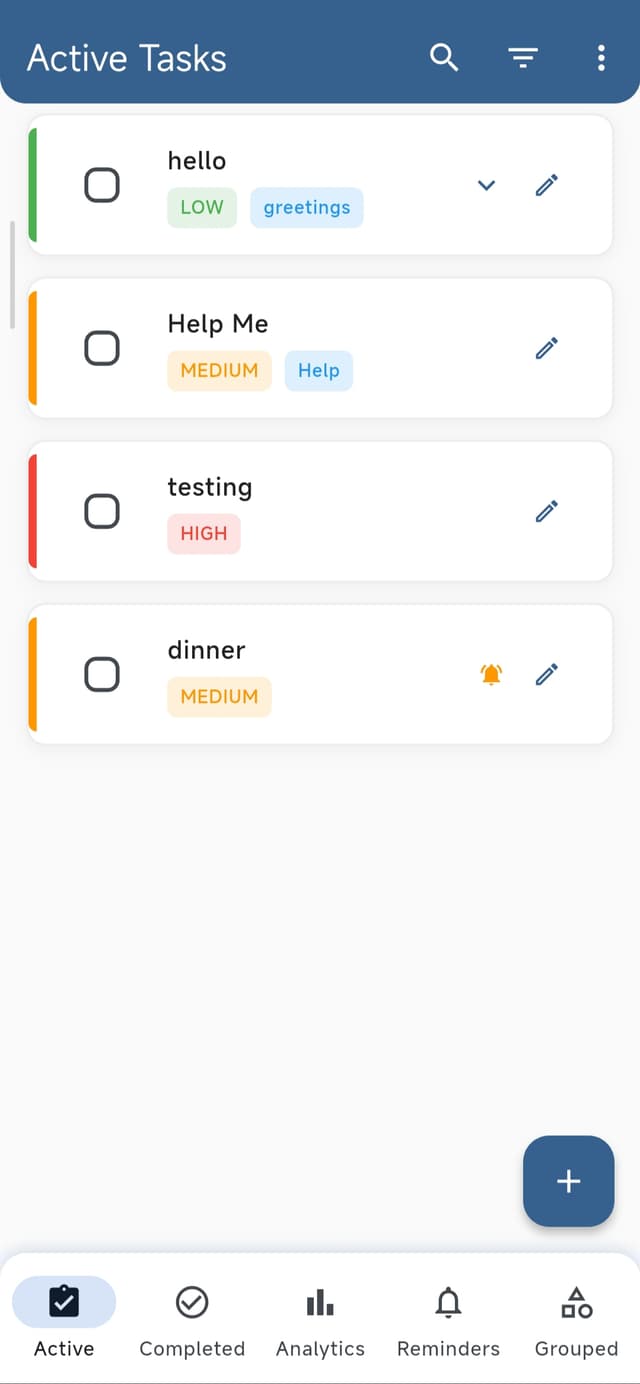Edit the dinner task
The width and height of the screenshot is (640, 1384).
pyautogui.click(x=546, y=674)
